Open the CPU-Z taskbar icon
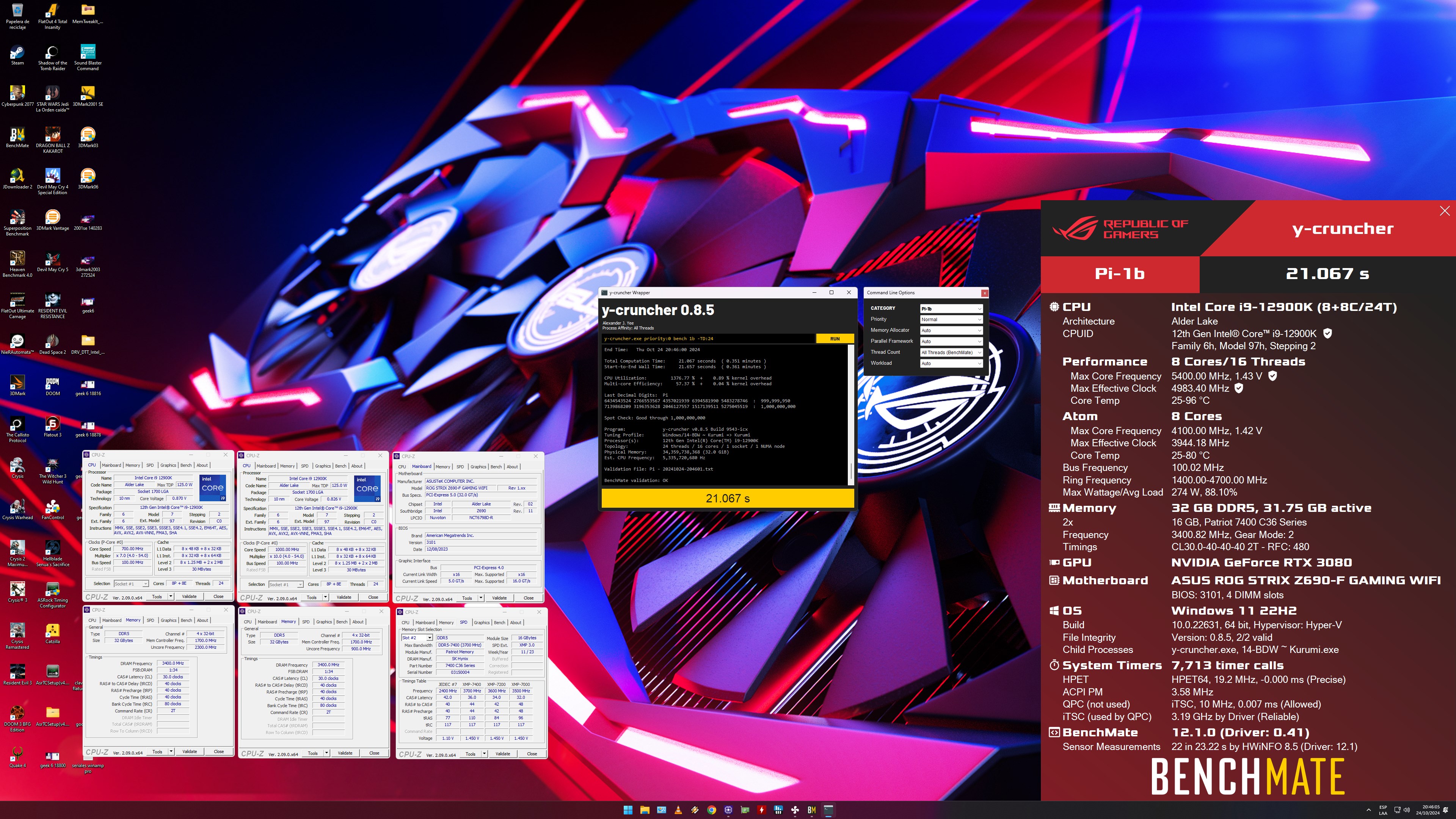This screenshot has height=819, width=1456. coord(728,810)
